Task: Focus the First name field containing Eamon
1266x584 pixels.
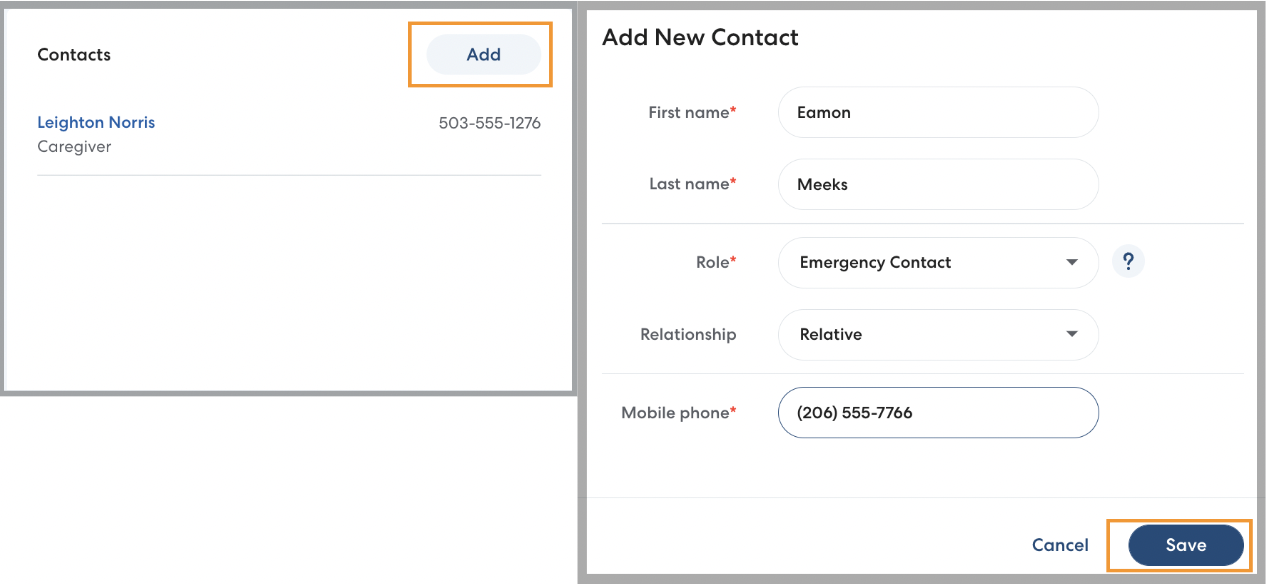Action: (x=937, y=113)
